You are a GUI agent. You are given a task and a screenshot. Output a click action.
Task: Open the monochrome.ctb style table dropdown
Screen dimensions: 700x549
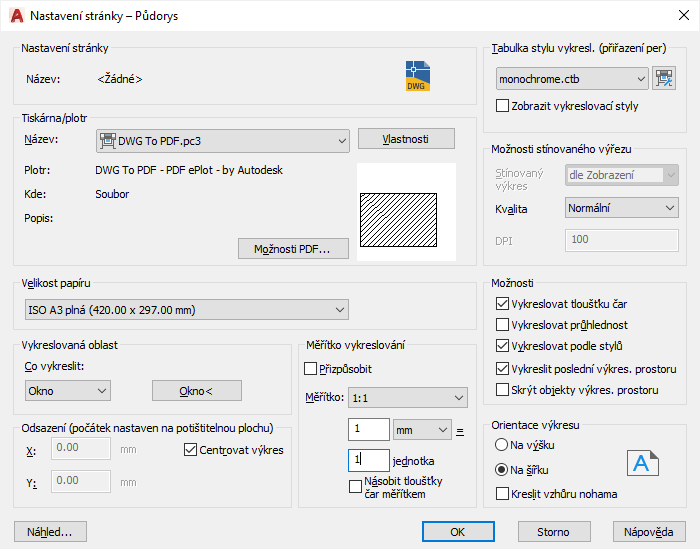572,79
